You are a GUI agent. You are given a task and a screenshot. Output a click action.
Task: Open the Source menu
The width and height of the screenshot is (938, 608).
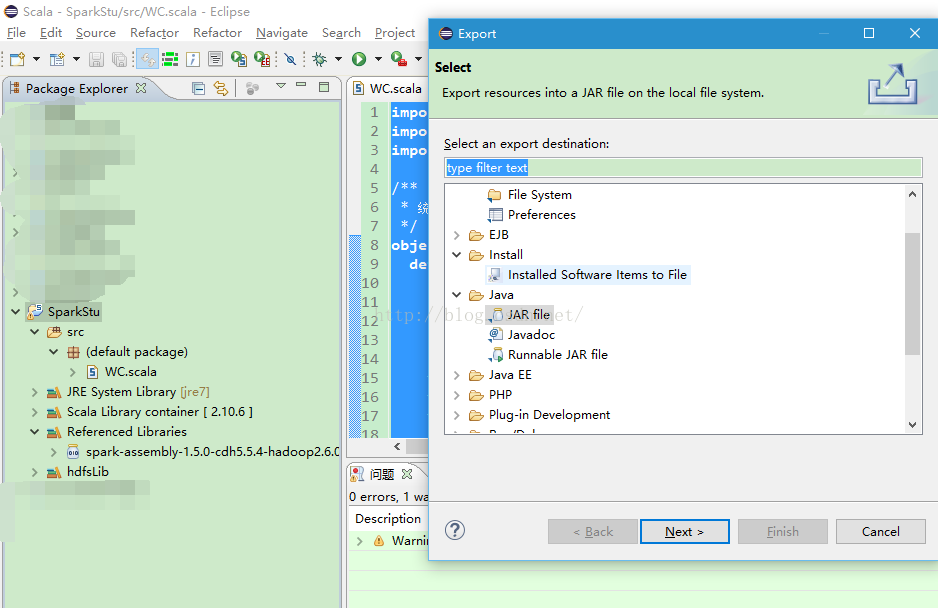(96, 33)
